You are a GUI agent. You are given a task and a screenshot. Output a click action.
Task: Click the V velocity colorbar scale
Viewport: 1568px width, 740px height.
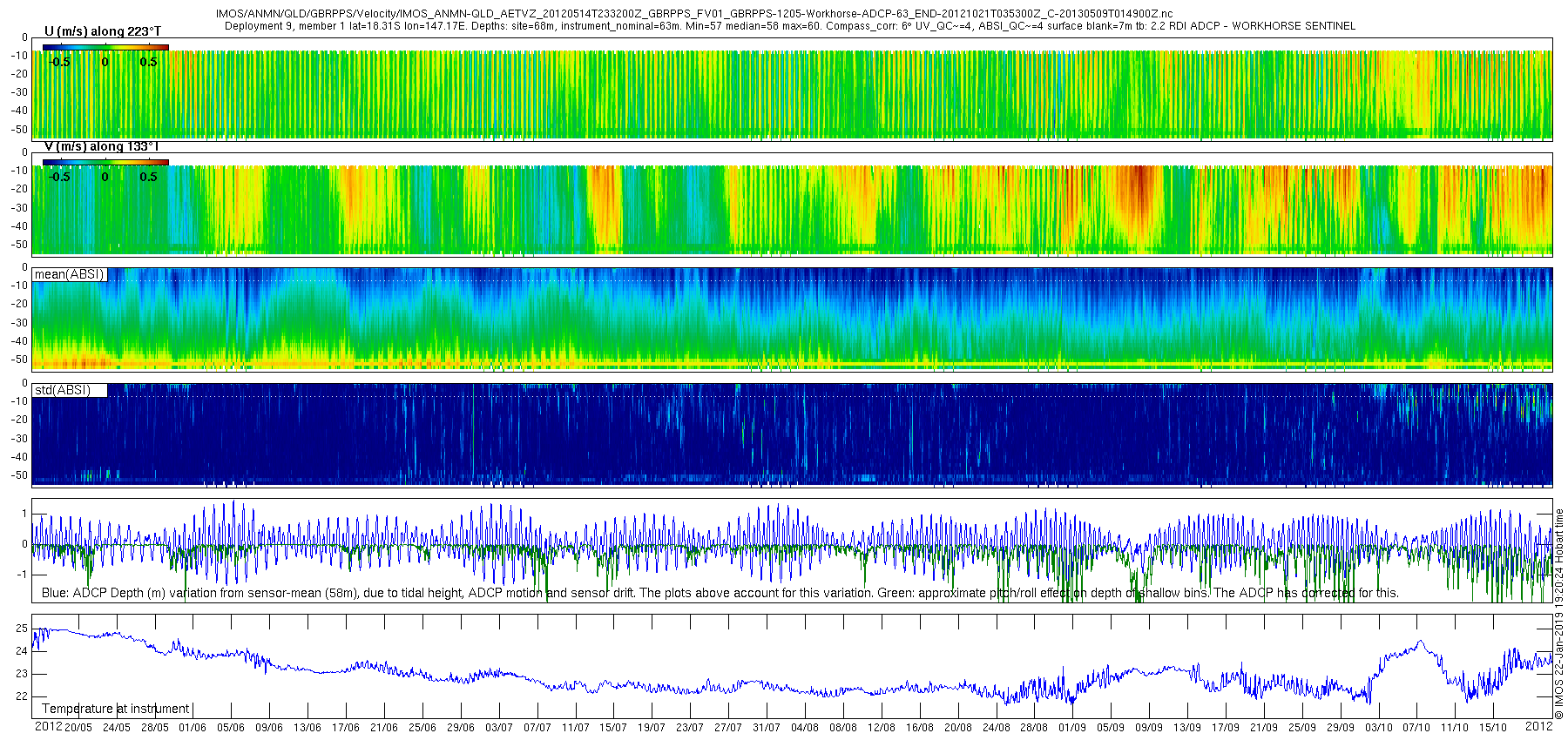click(x=105, y=162)
